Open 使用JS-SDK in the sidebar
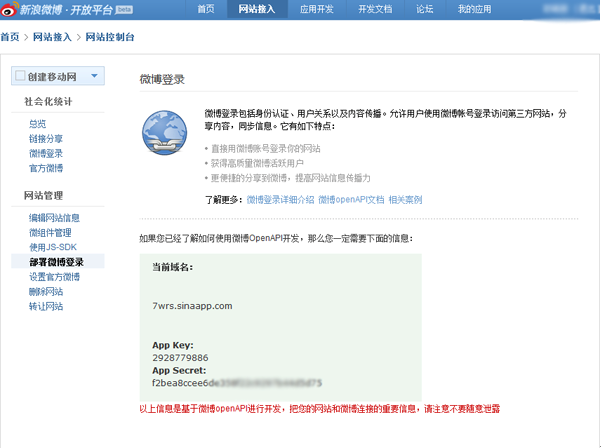This screenshot has height=448, width=601. coord(53,247)
